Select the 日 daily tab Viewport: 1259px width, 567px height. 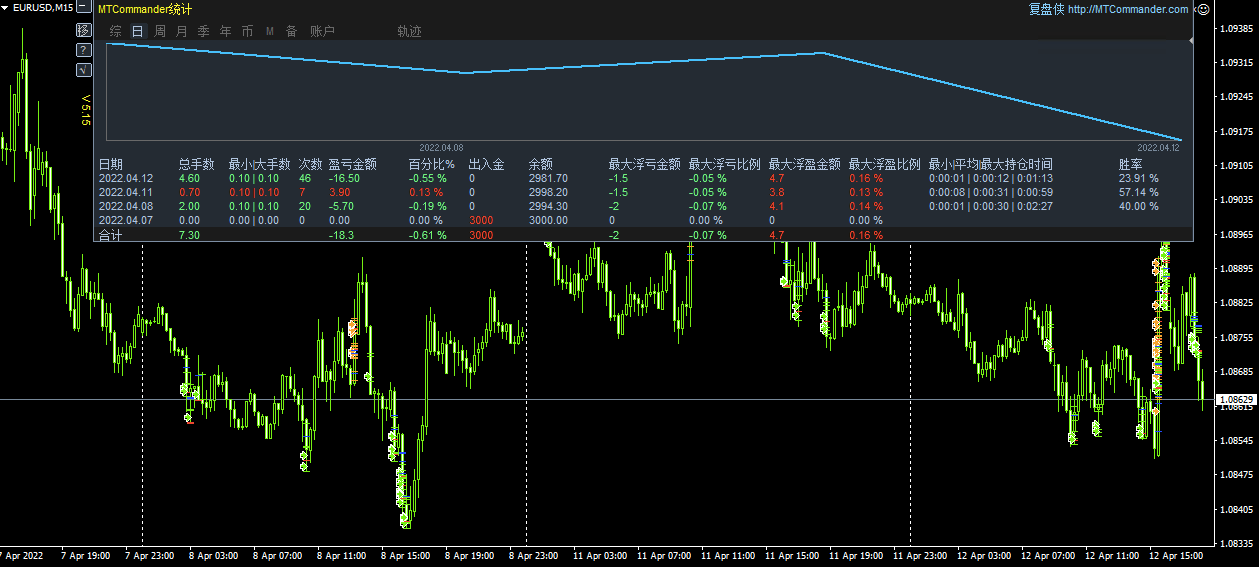point(138,31)
